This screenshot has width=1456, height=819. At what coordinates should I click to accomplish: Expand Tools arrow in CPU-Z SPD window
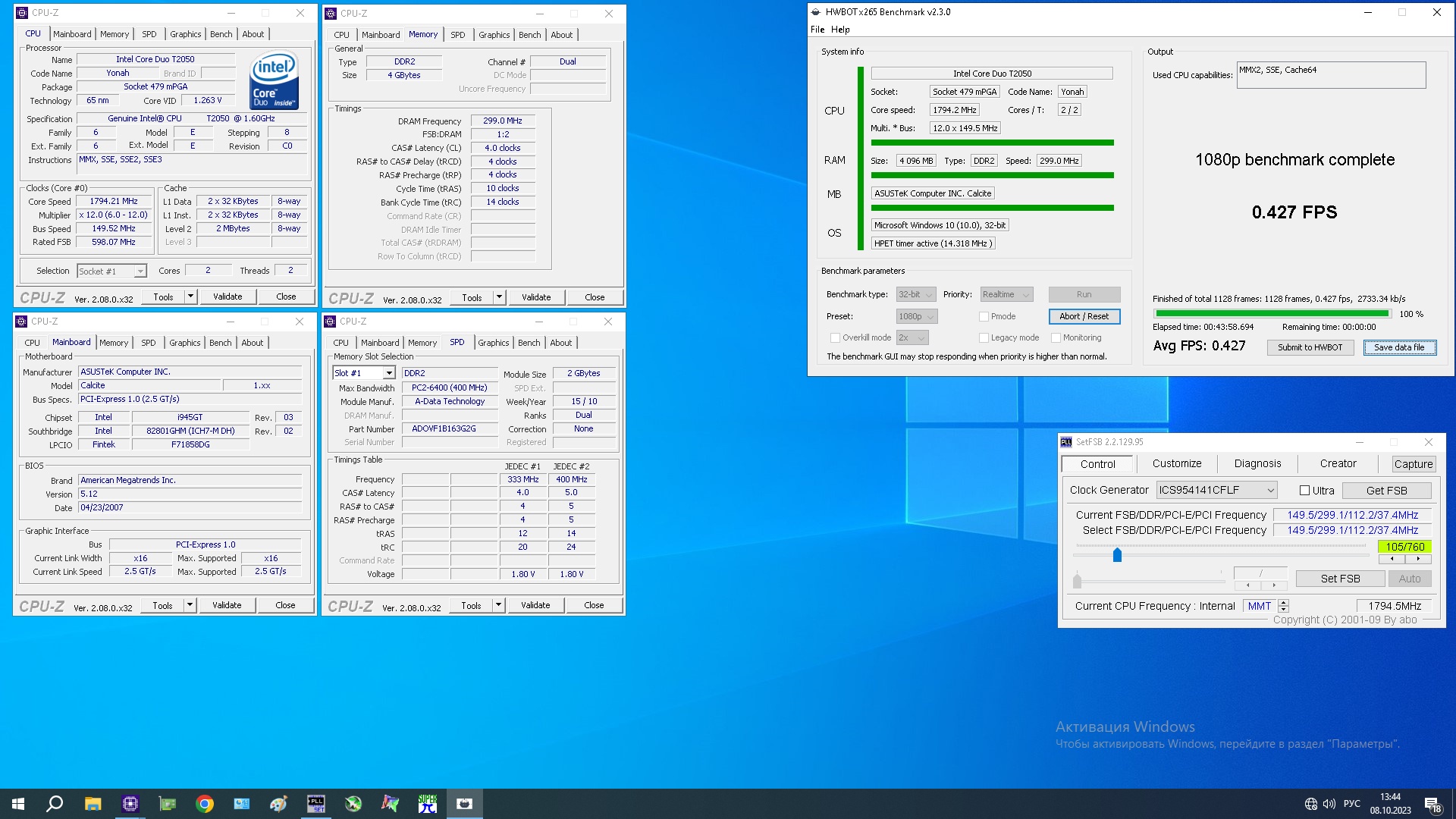[498, 605]
